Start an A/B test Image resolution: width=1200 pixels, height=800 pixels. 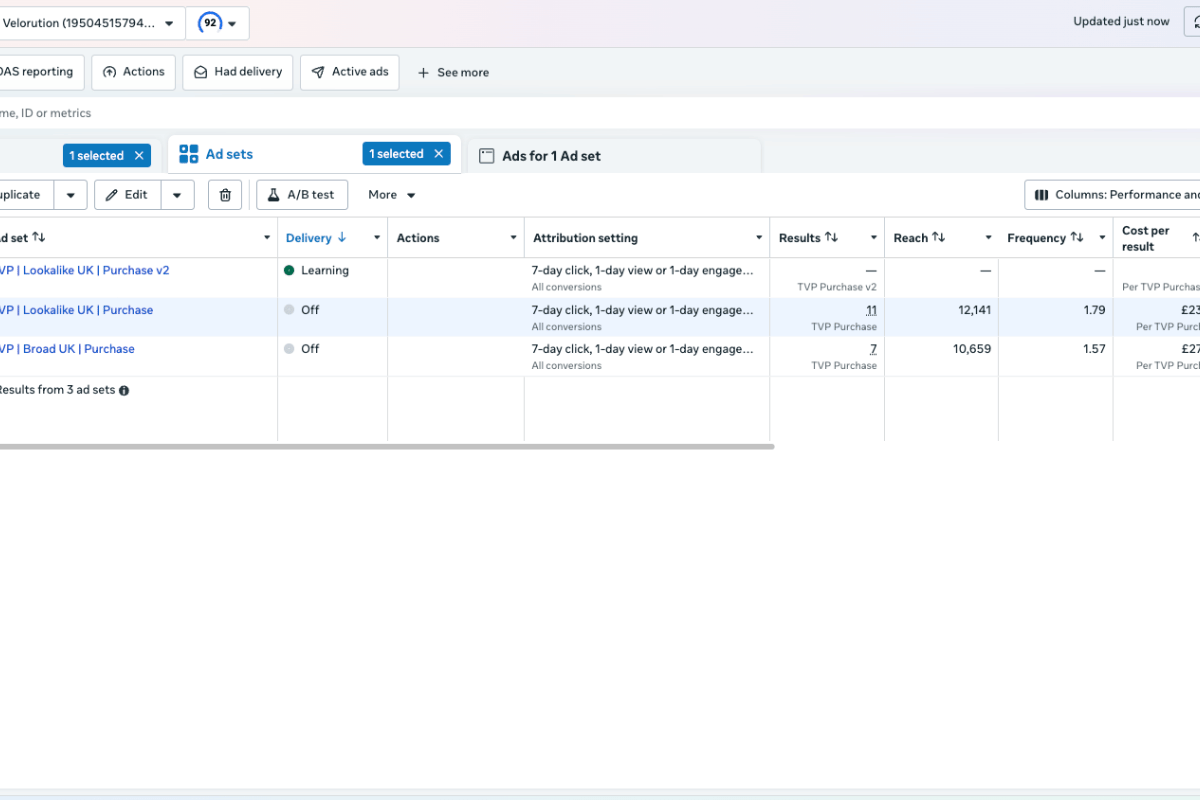[302, 195]
